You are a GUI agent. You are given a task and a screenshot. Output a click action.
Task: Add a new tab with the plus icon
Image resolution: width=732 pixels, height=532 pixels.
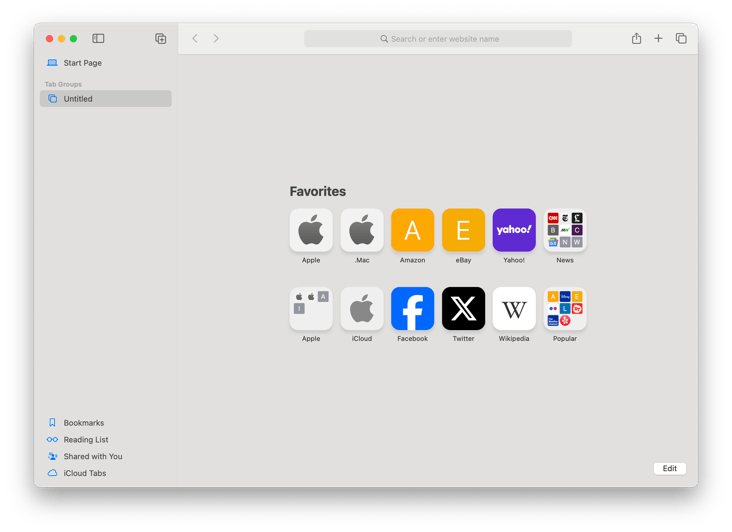(658, 38)
